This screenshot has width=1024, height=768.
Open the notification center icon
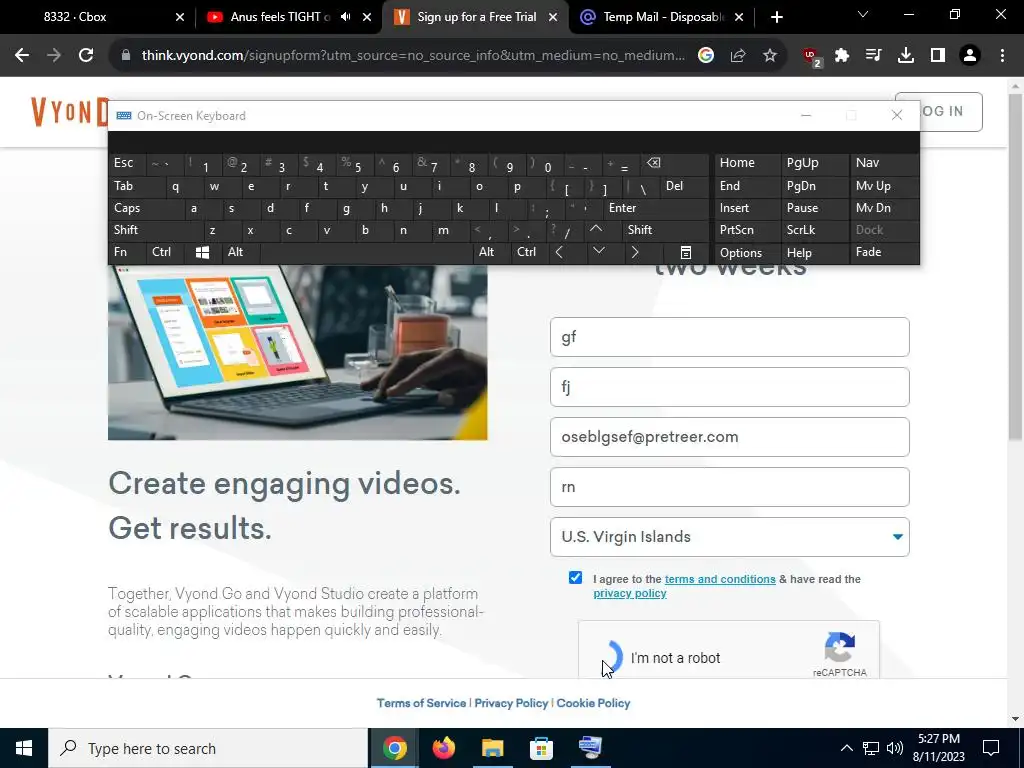(x=991, y=748)
